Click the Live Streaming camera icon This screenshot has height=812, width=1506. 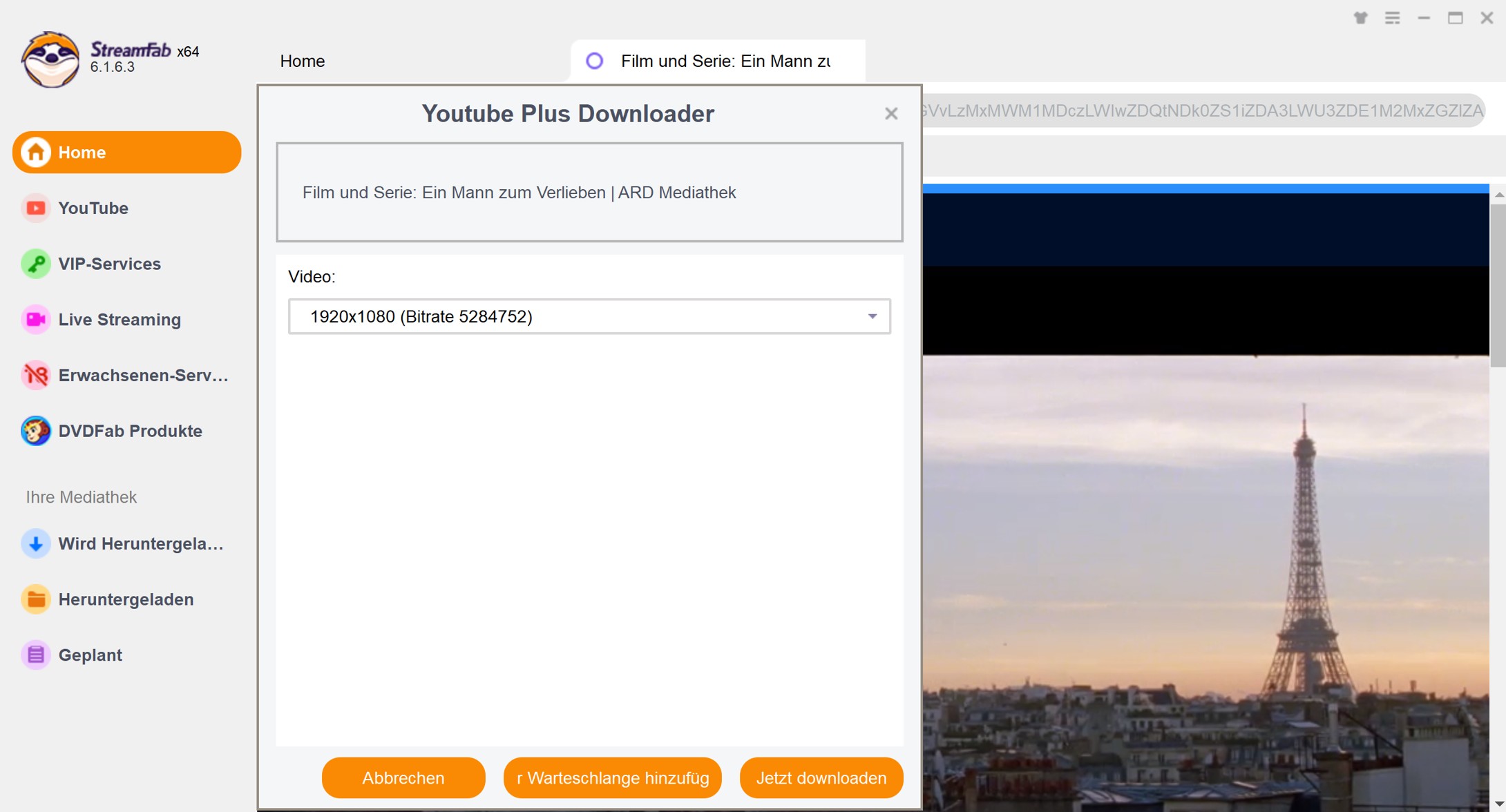point(36,320)
